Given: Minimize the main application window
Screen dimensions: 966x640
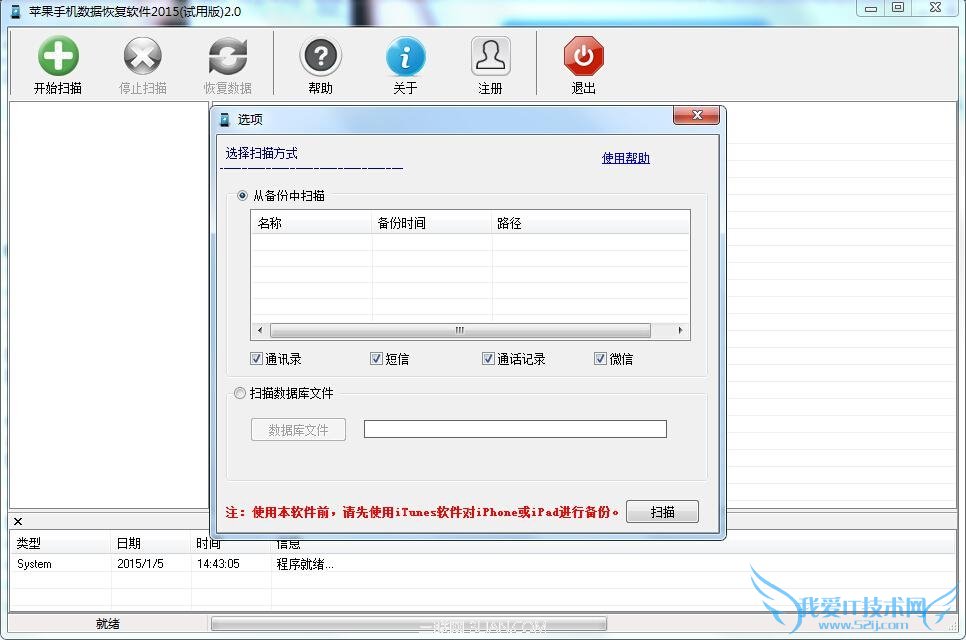Looking at the screenshot, I should (871, 8).
